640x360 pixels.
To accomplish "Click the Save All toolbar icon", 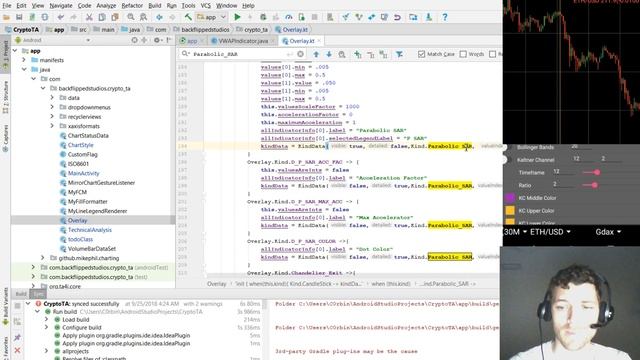I will pyautogui.click(x=19, y=17).
